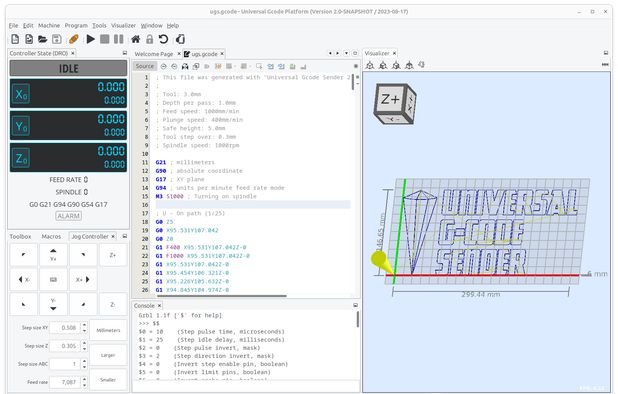The width and height of the screenshot is (618, 394).
Task: Click the Soft reset circular arrow icon
Action: [163, 39]
